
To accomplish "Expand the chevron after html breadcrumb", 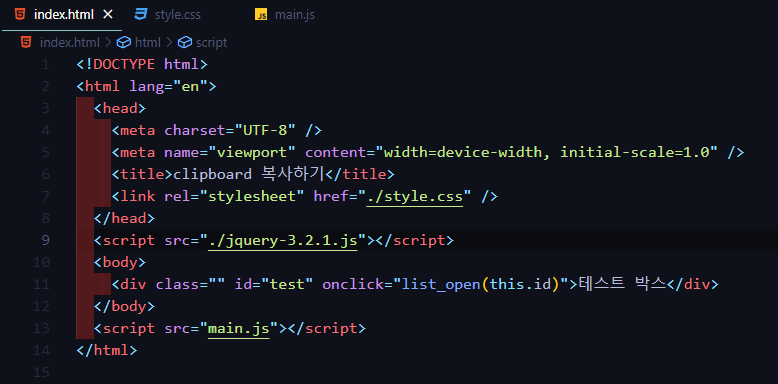I will (169, 43).
